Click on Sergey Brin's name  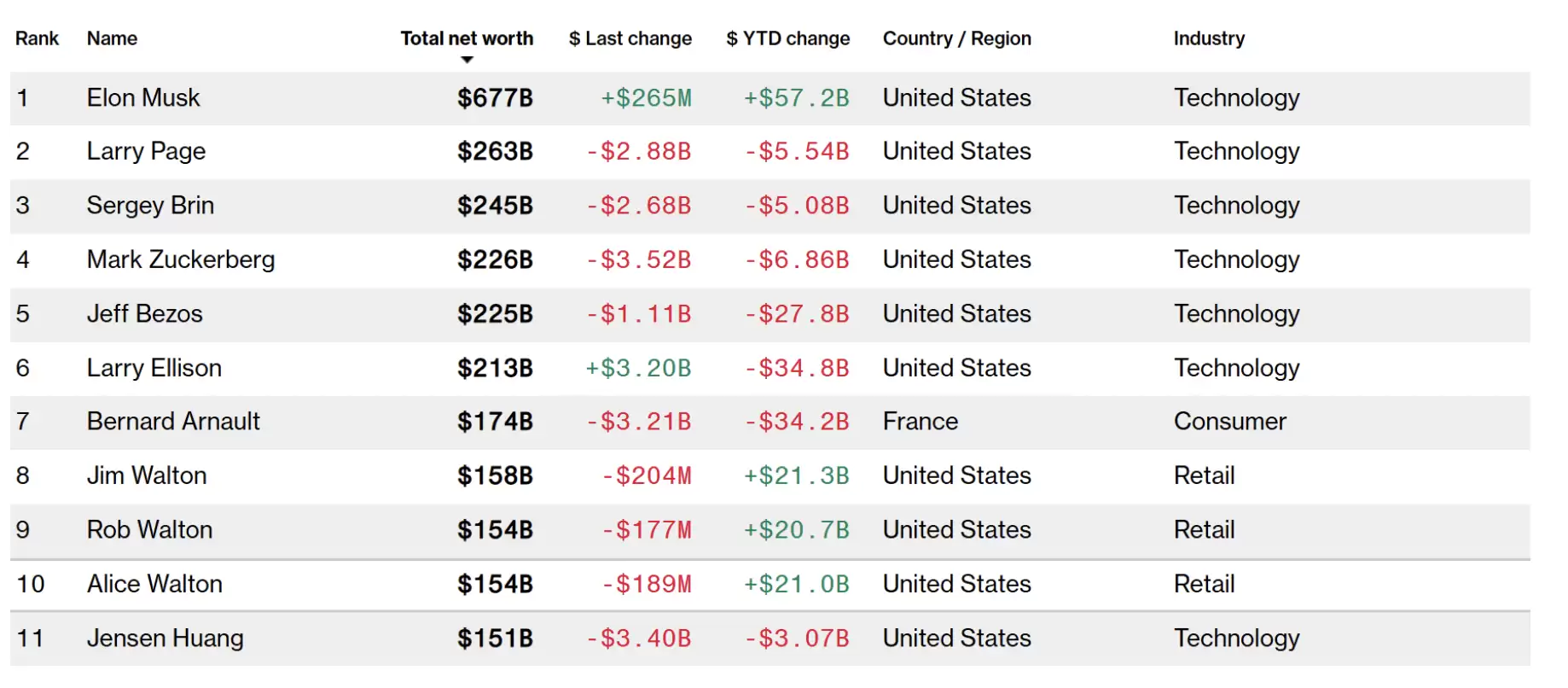pyautogui.click(x=150, y=206)
